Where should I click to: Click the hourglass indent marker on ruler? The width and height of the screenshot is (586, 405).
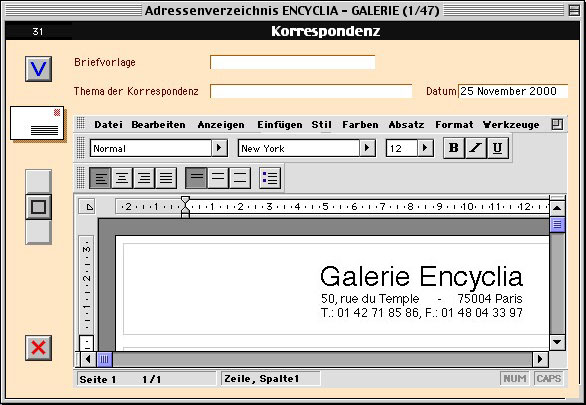(185, 207)
